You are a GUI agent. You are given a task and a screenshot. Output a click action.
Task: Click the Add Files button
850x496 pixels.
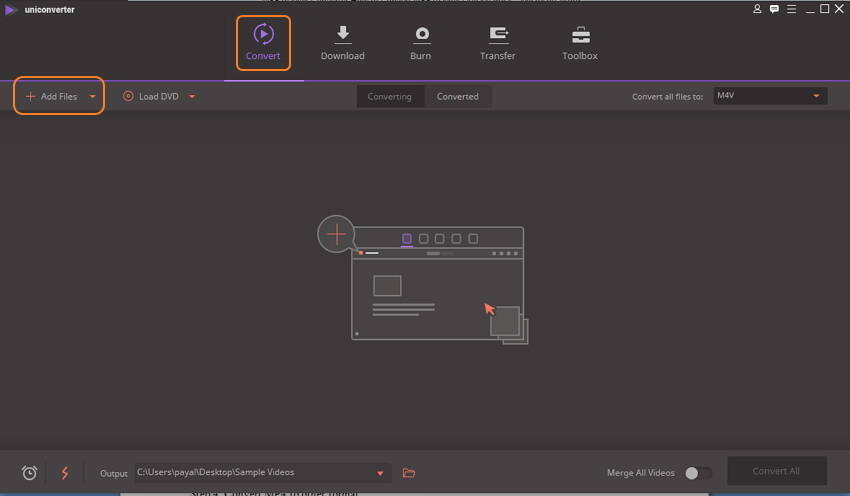[51, 96]
